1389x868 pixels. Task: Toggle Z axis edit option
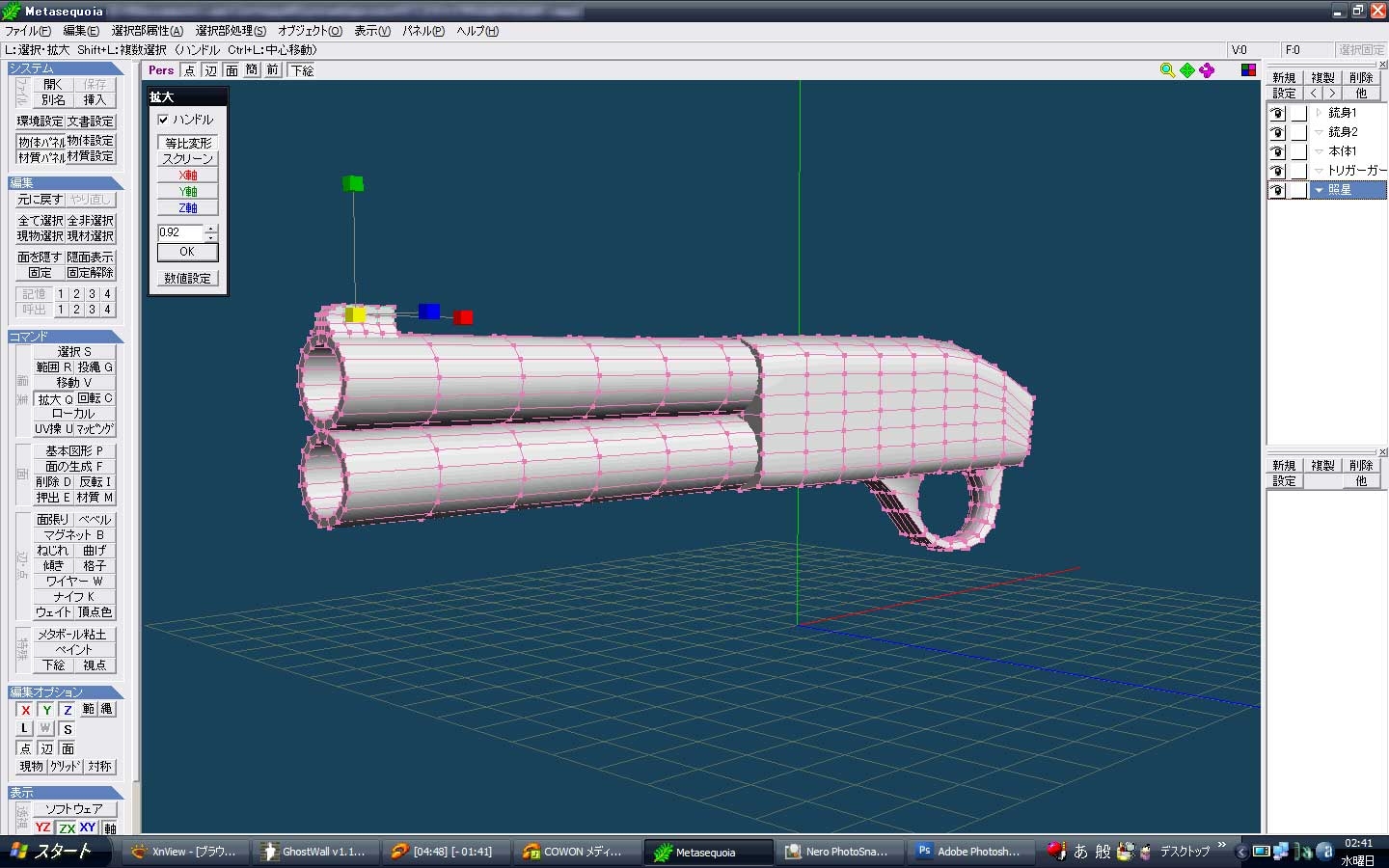point(68,710)
